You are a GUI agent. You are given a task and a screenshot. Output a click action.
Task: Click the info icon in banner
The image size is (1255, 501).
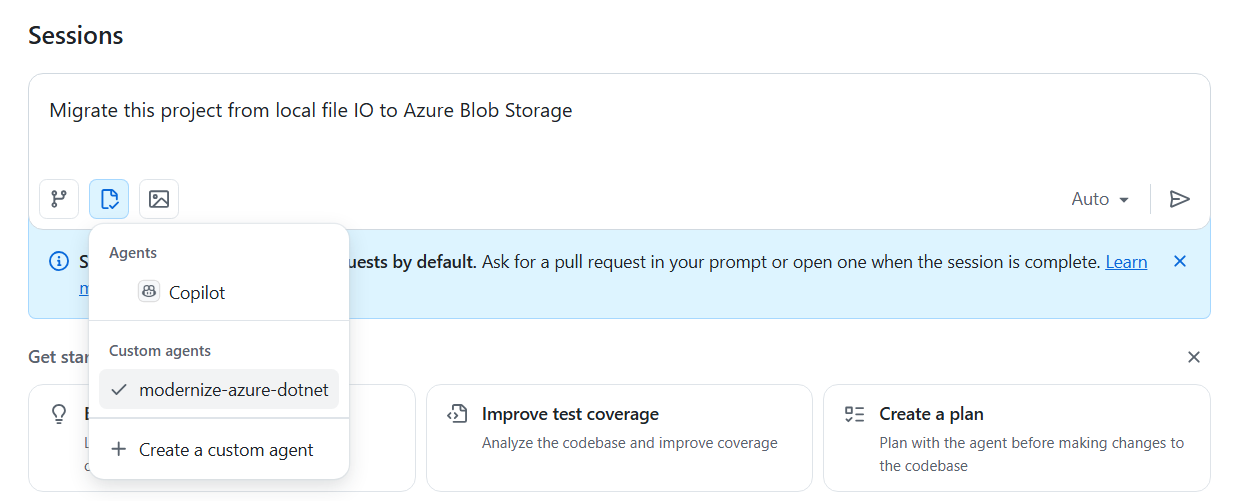[x=59, y=262]
